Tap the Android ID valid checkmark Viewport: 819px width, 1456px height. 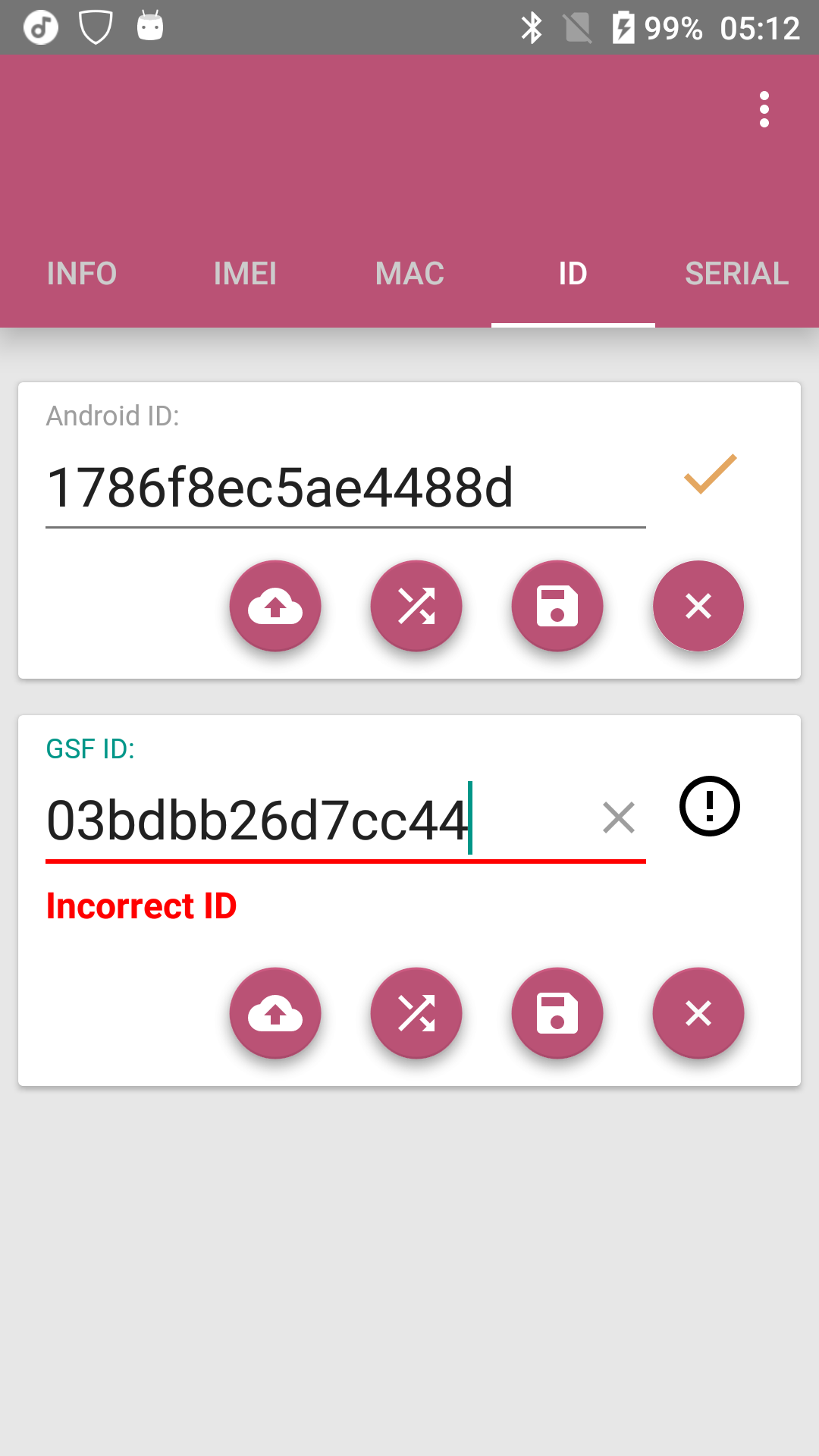pos(711,474)
